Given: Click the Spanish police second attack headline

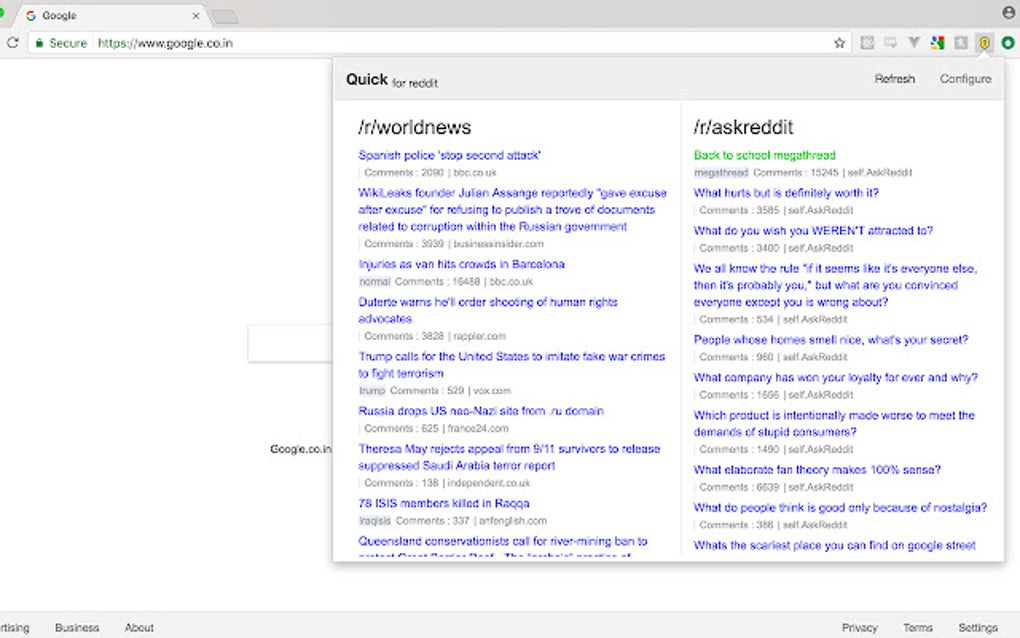Looking at the screenshot, I should [450, 155].
